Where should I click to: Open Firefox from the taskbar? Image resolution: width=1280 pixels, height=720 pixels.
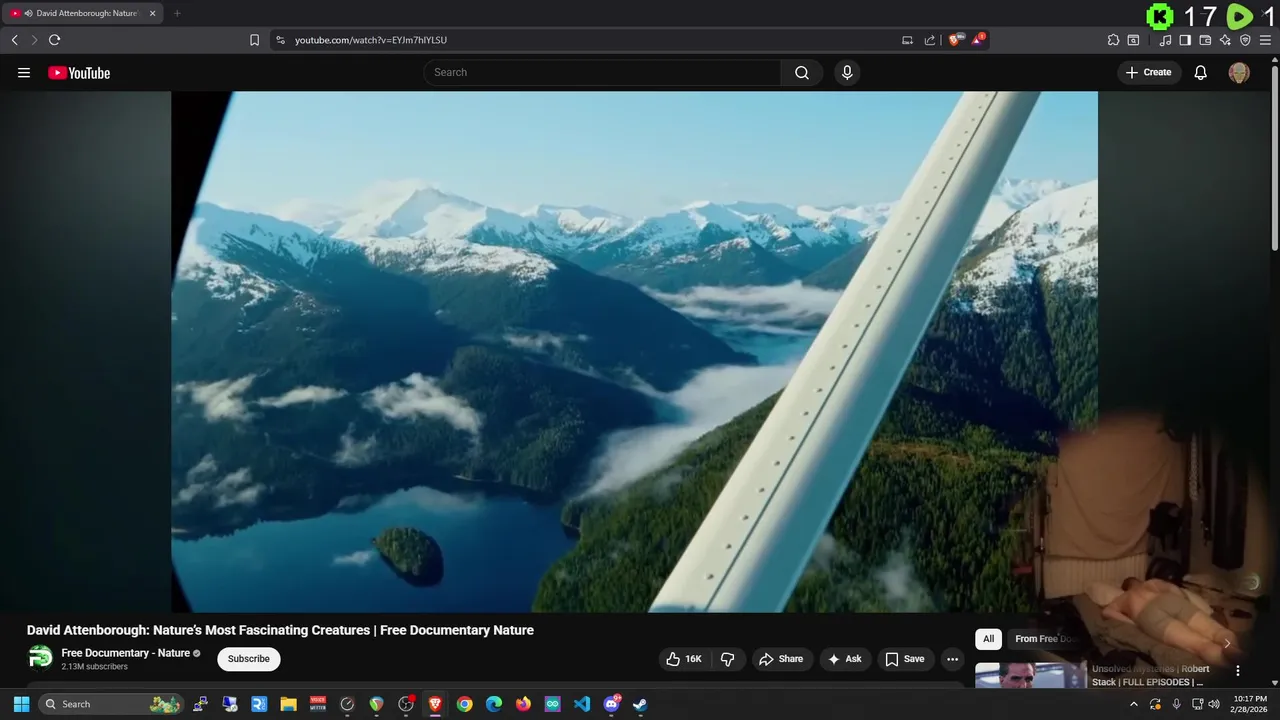(523, 704)
